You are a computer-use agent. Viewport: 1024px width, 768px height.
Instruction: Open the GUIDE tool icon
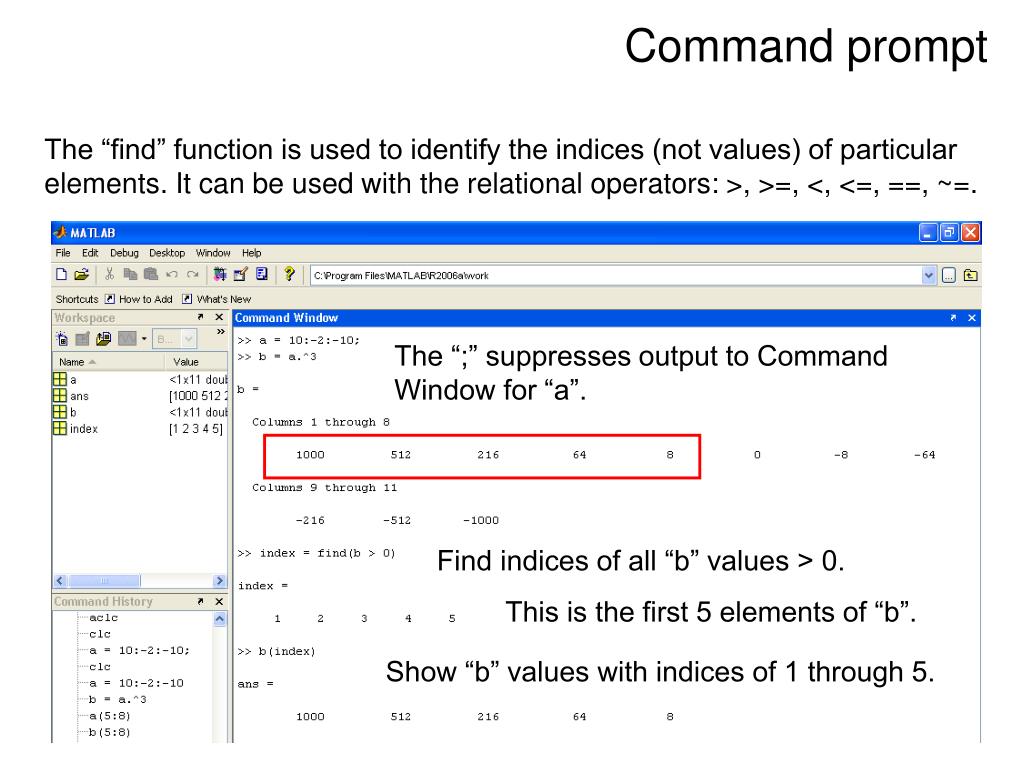pyautogui.click(x=240, y=275)
